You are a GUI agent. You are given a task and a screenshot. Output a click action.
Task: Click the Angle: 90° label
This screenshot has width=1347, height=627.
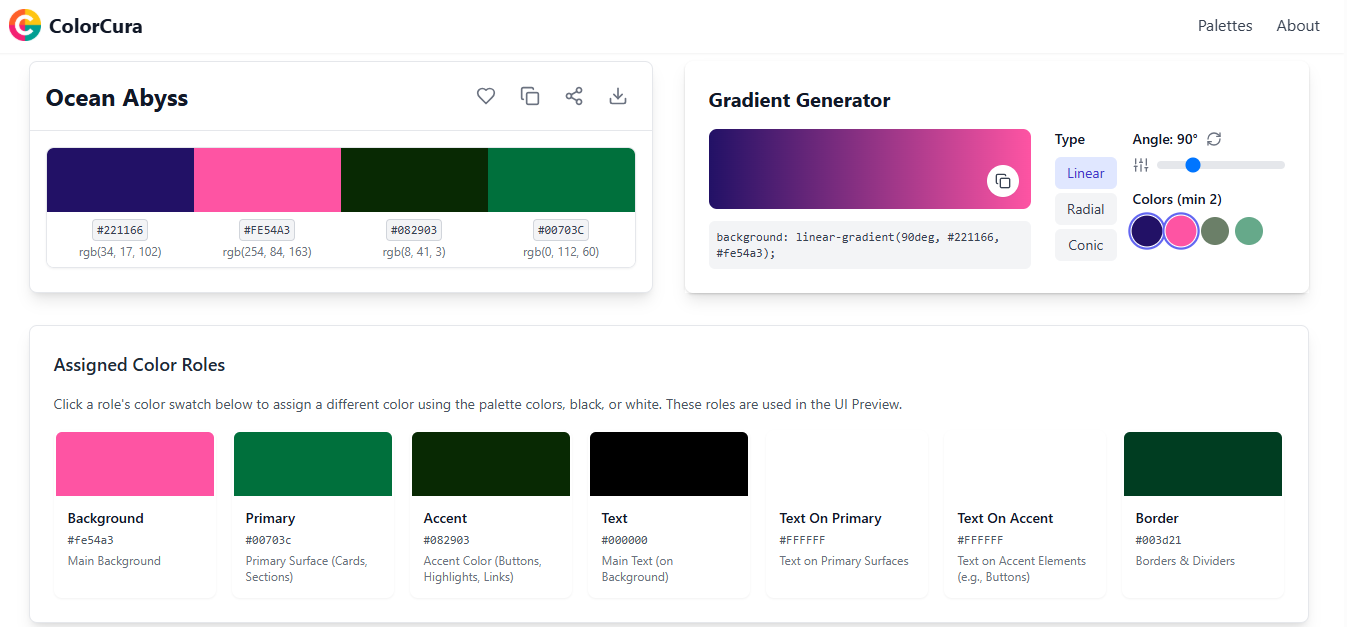point(1165,139)
